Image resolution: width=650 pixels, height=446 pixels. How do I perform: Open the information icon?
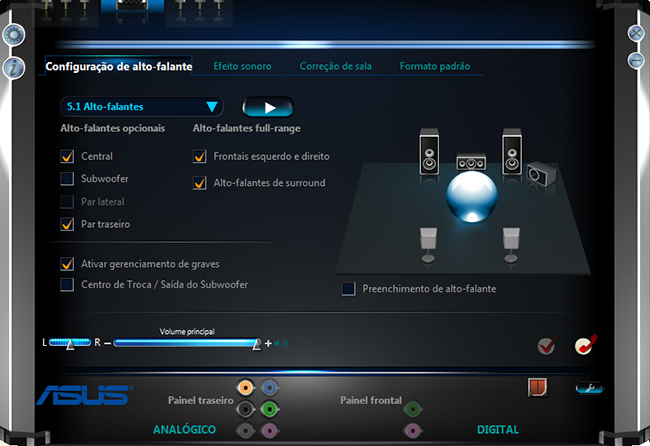click(13, 68)
